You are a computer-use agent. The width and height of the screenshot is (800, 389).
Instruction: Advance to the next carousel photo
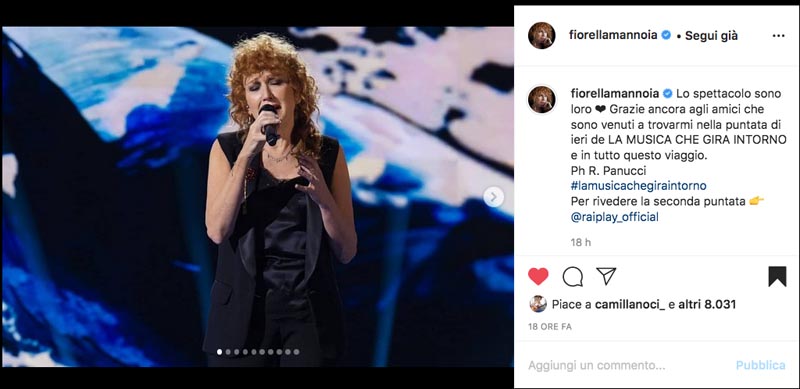pos(493,197)
